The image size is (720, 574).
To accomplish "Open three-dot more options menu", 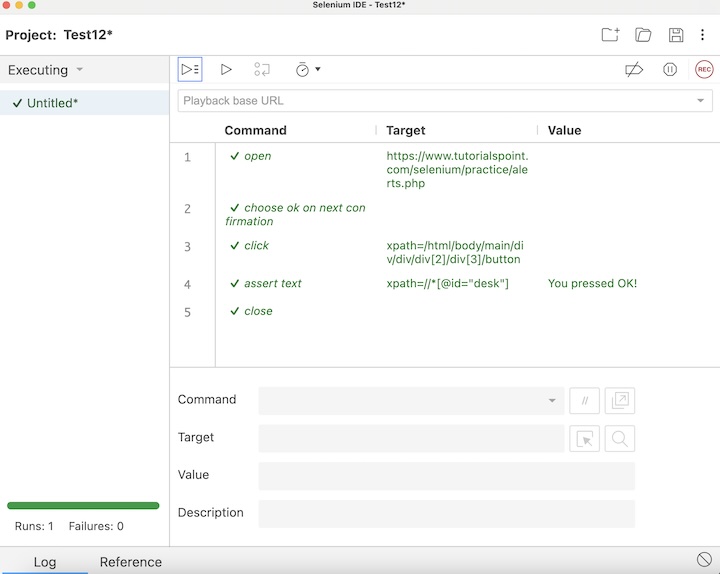I will coord(702,35).
